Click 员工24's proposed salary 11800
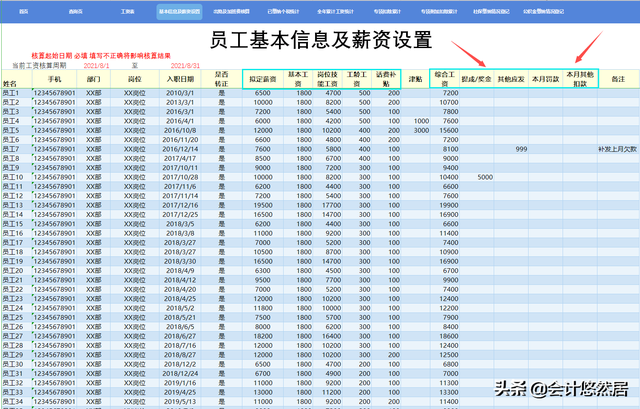 [x=263, y=308]
